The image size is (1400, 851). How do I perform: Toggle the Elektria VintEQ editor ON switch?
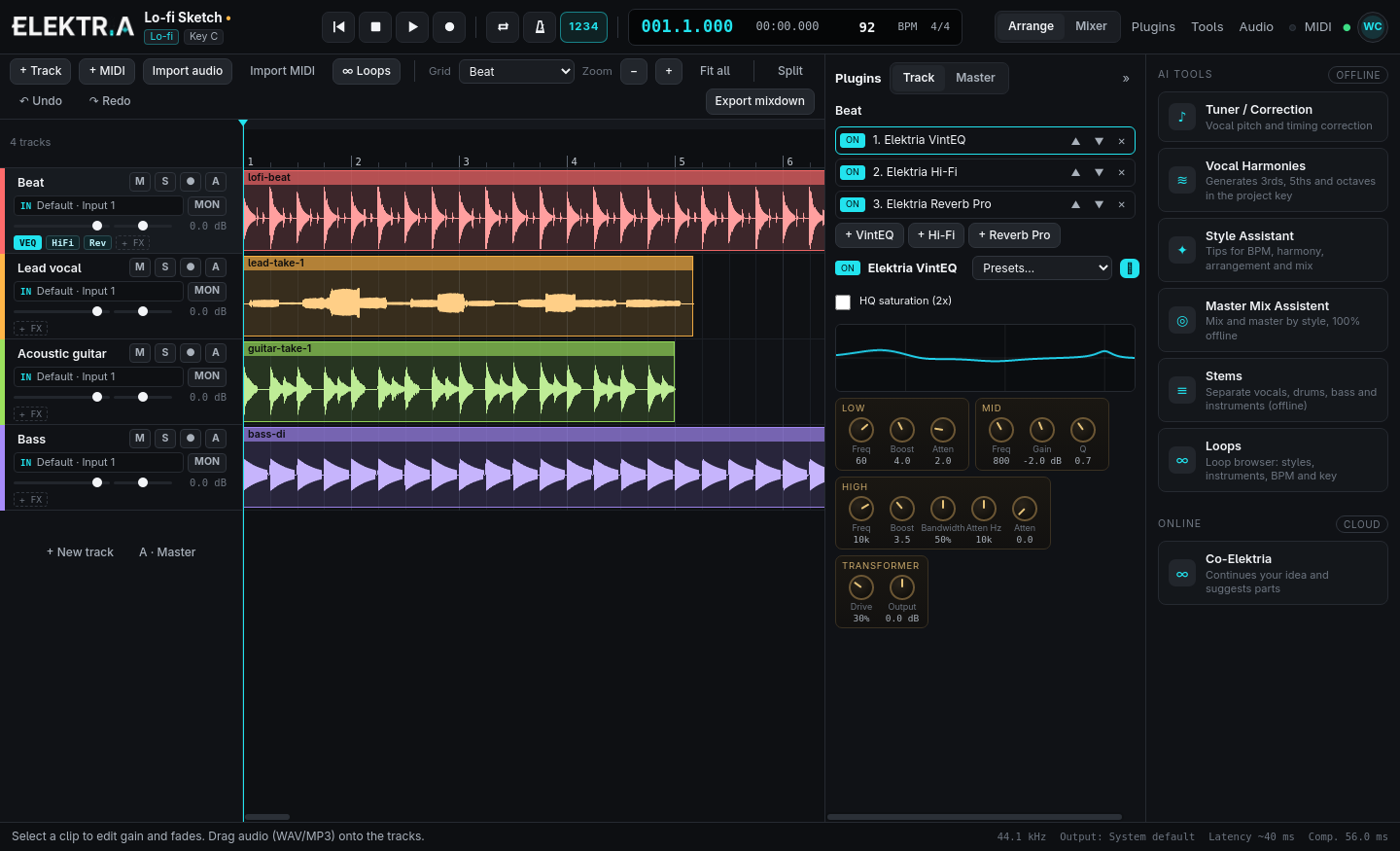(848, 268)
